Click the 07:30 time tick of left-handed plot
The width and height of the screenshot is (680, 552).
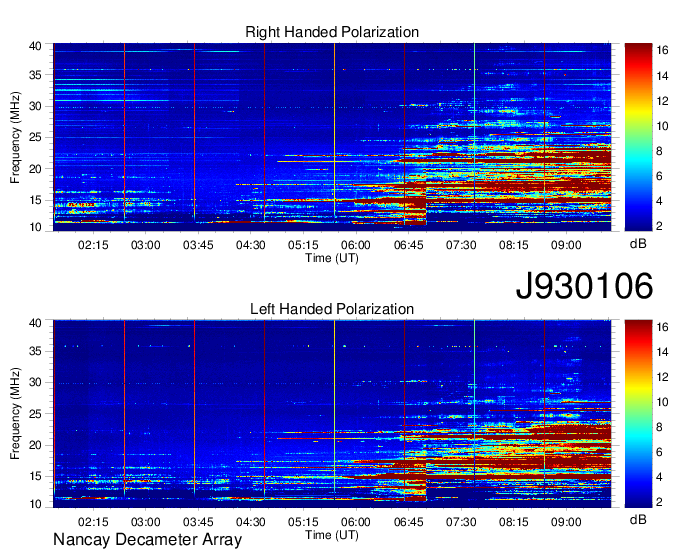click(x=461, y=522)
